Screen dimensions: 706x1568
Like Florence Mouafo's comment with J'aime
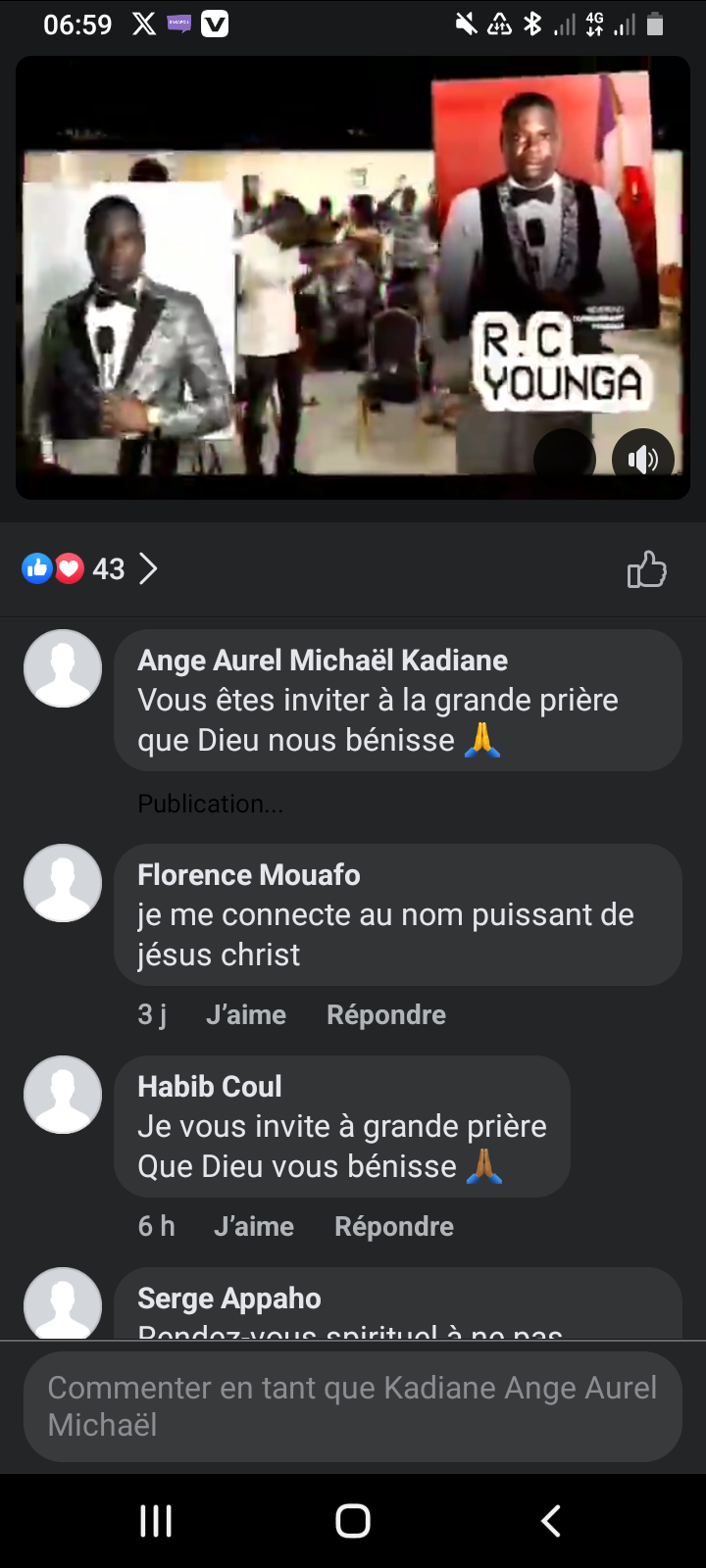click(x=246, y=1014)
